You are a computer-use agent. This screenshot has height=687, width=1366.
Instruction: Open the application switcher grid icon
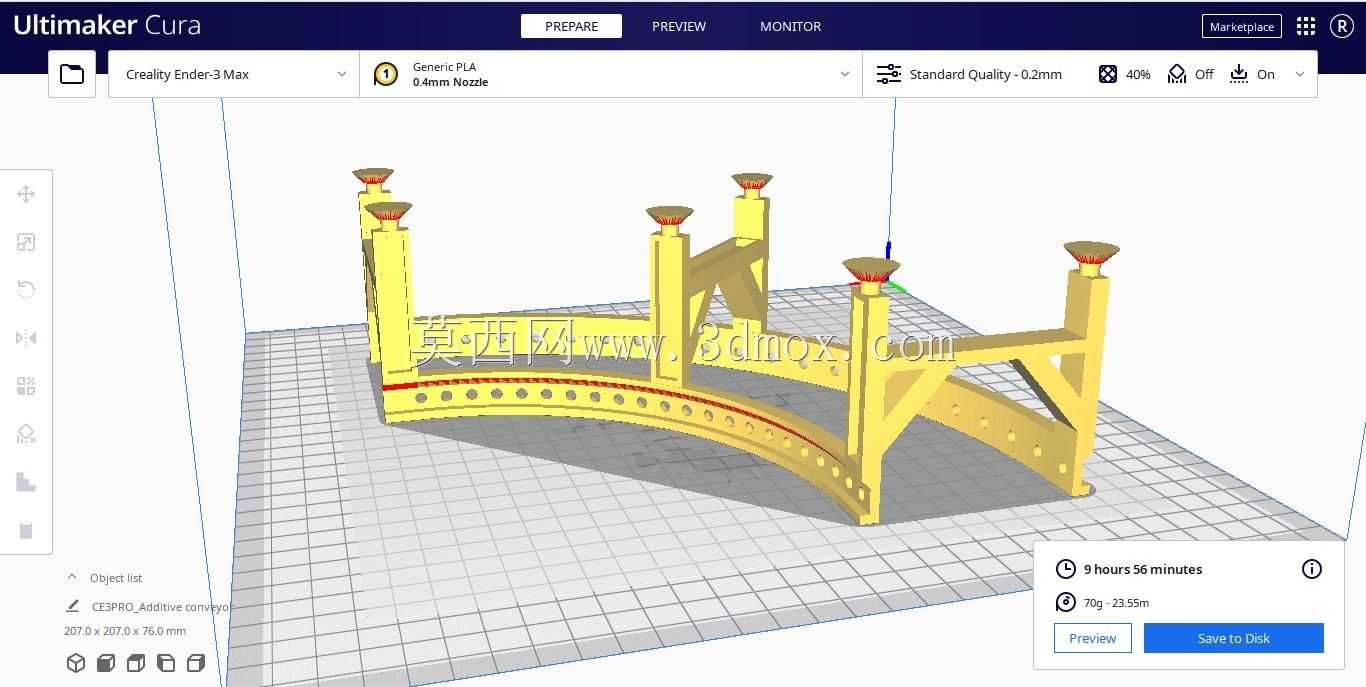pyautogui.click(x=1306, y=27)
